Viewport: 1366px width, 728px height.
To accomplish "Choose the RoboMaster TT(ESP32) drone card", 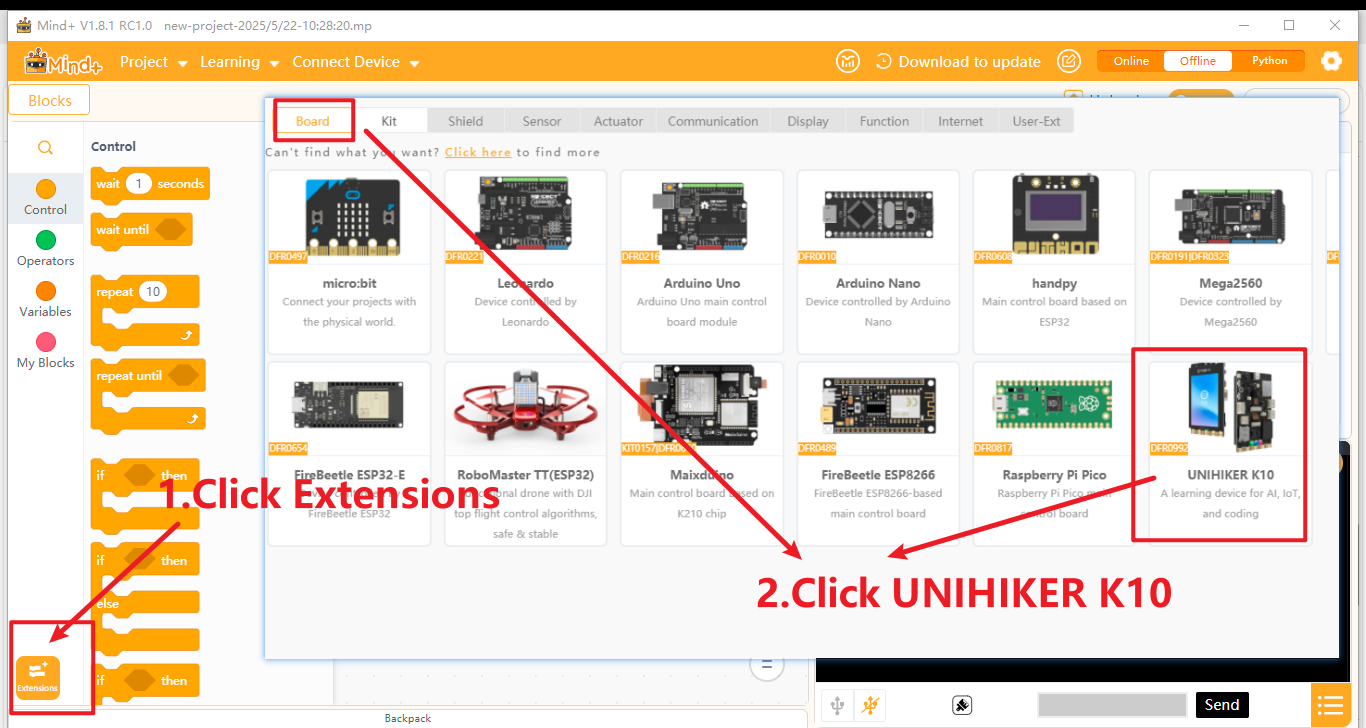I will coord(526,454).
